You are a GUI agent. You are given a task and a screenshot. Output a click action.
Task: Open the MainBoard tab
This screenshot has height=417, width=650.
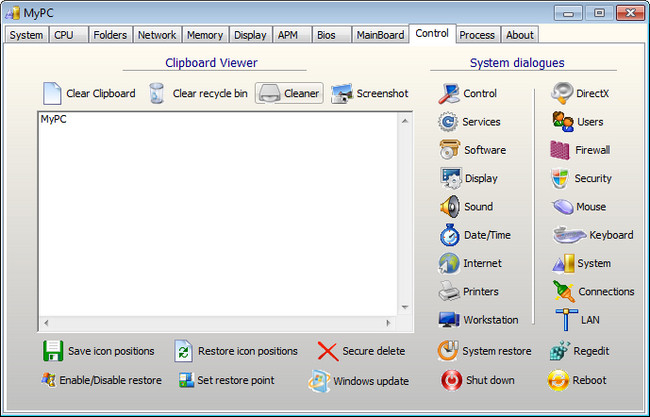coord(379,35)
